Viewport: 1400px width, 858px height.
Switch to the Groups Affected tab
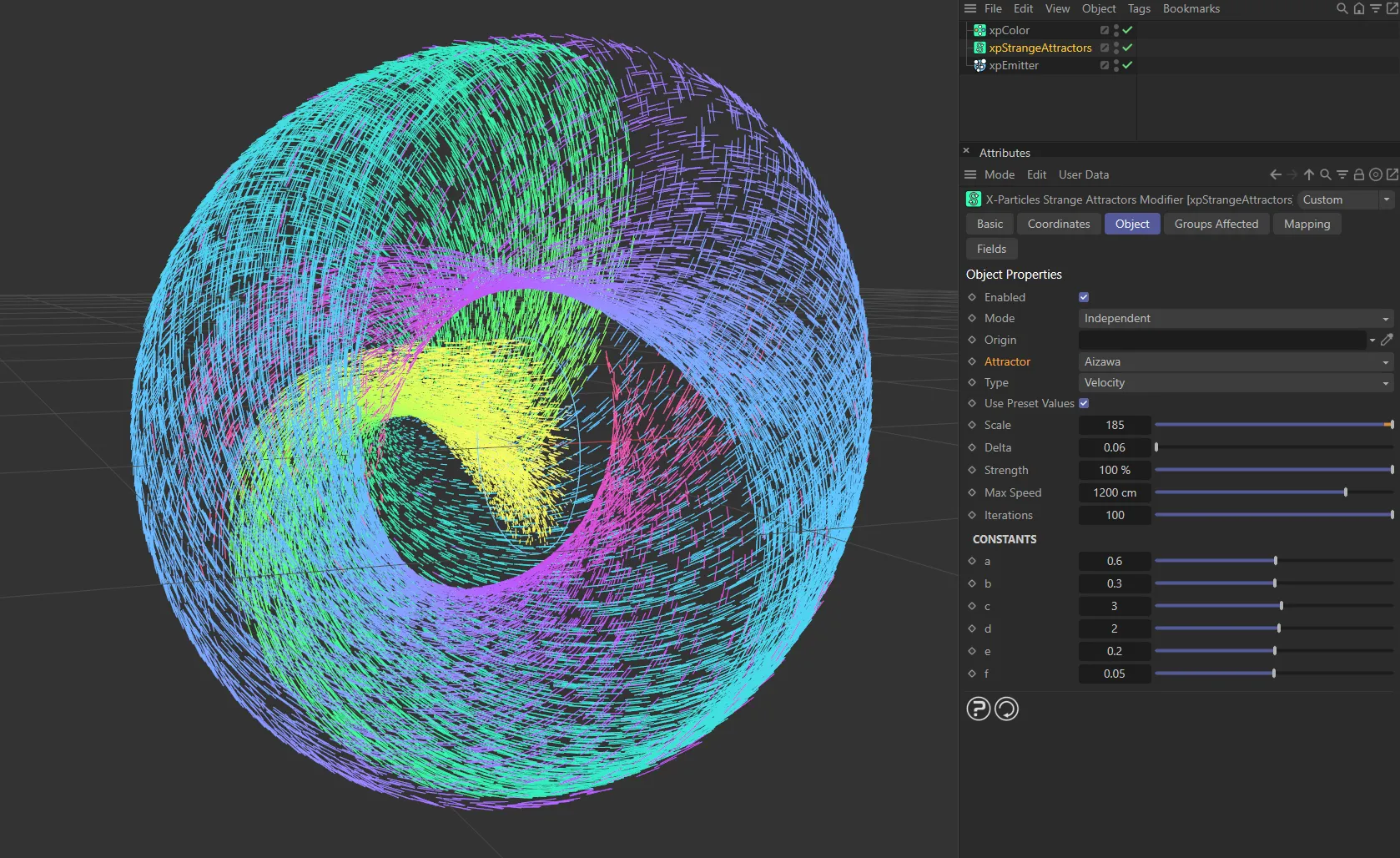tap(1216, 224)
